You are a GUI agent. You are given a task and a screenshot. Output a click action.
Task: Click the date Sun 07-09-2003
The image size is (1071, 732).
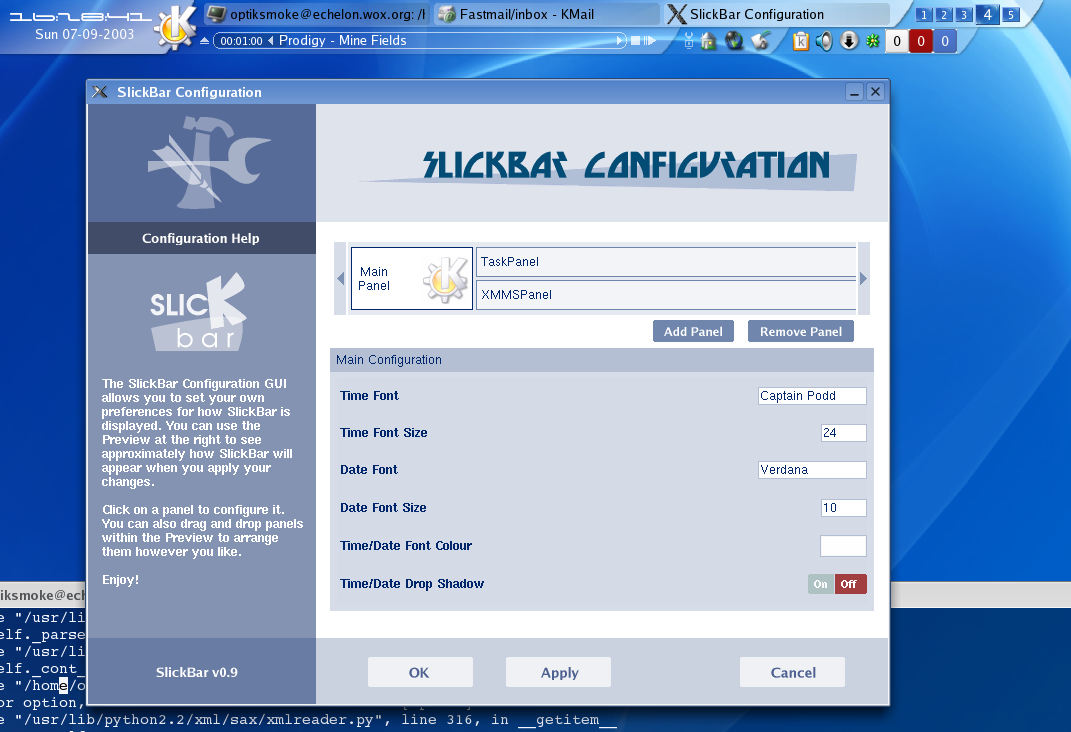[x=85, y=34]
